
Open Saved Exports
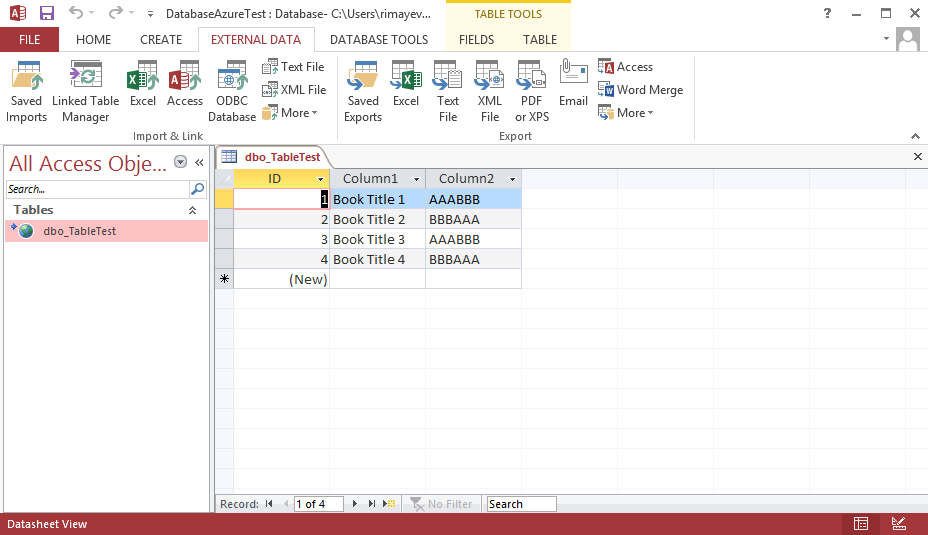(x=363, y=92)
